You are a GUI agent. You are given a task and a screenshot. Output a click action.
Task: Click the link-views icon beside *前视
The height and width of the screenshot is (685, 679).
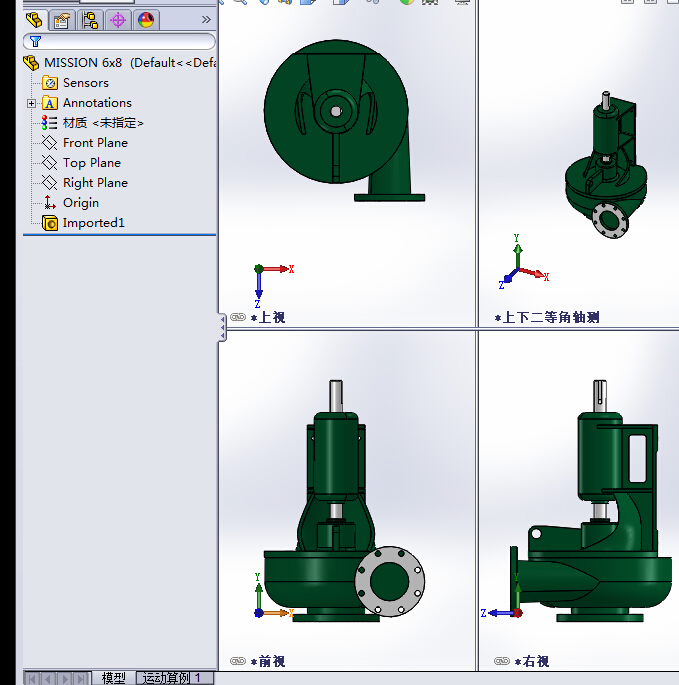tap(238, 661)
